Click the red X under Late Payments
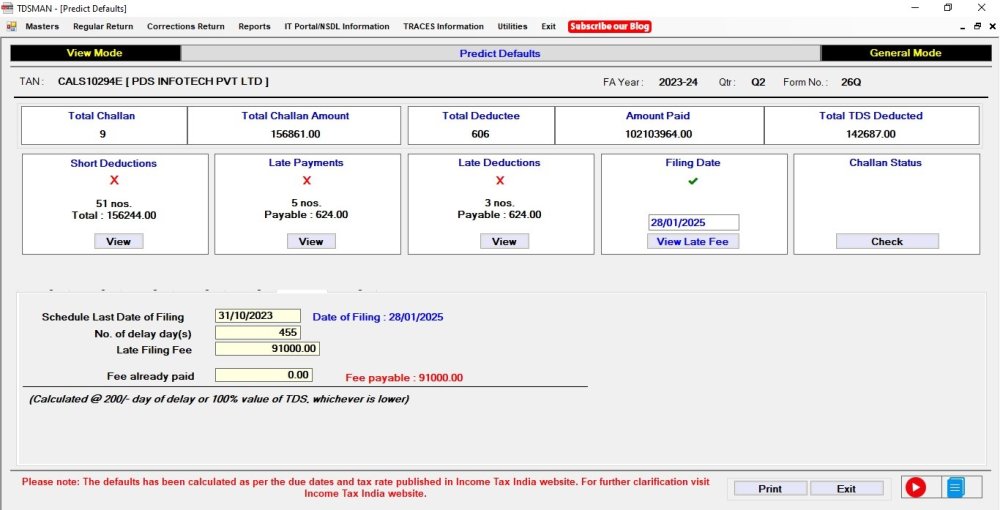This screenshot has width=1000, height=510. tap(307, 180)
